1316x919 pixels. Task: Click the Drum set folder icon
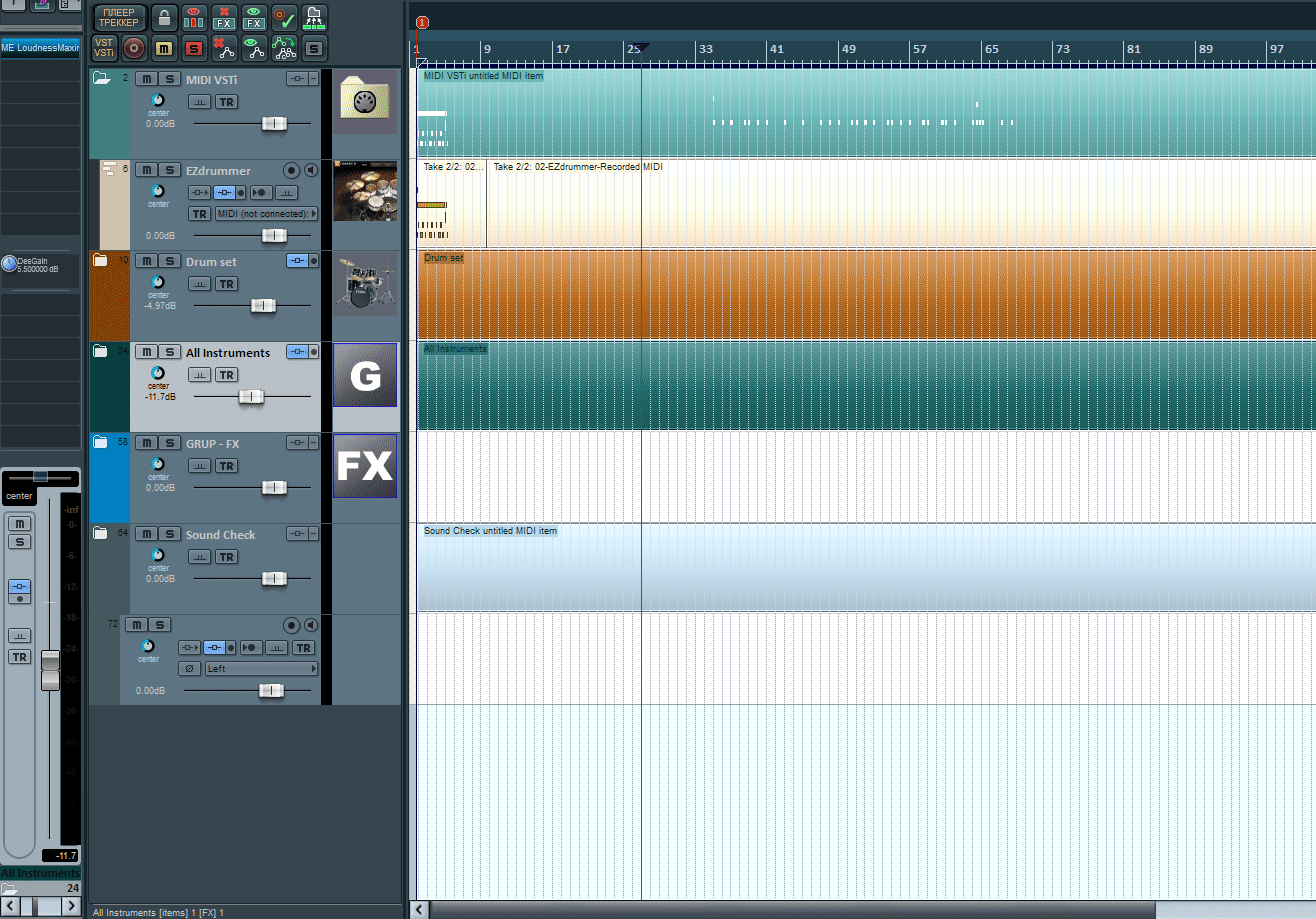[100, 261]
